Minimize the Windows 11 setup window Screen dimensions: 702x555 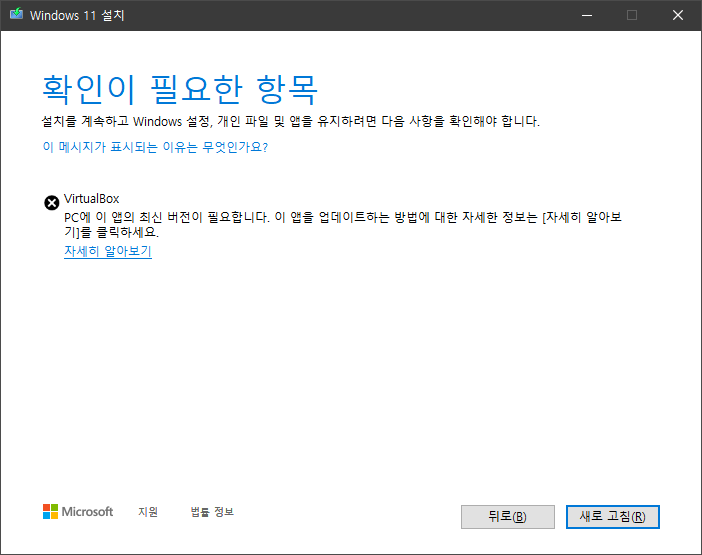[587, 15]
